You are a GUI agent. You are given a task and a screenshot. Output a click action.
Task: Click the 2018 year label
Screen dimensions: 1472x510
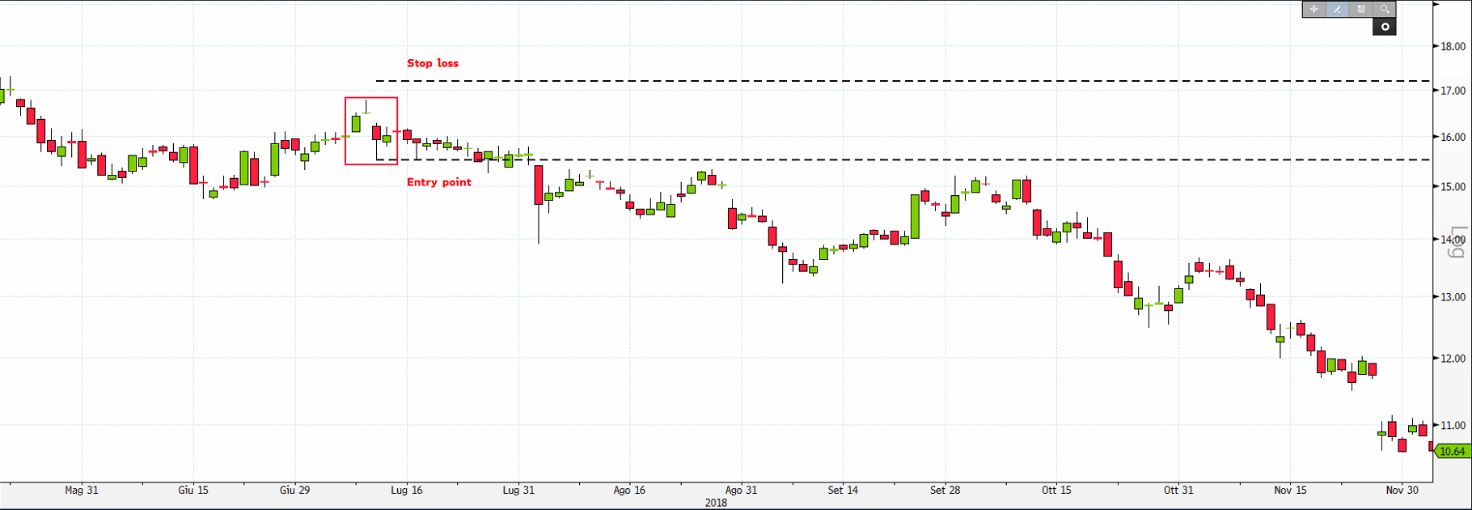coord(715,503)
